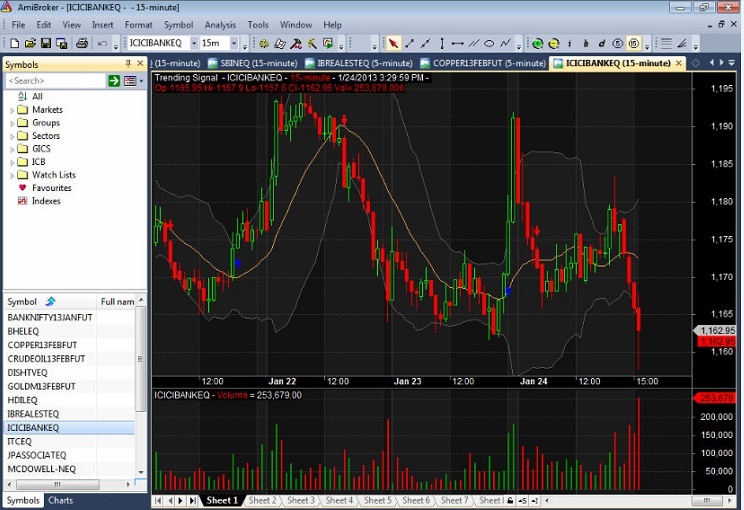744x510 pixels.
Task: Zoom out with yellow minus icon
Action: [554, 44]
